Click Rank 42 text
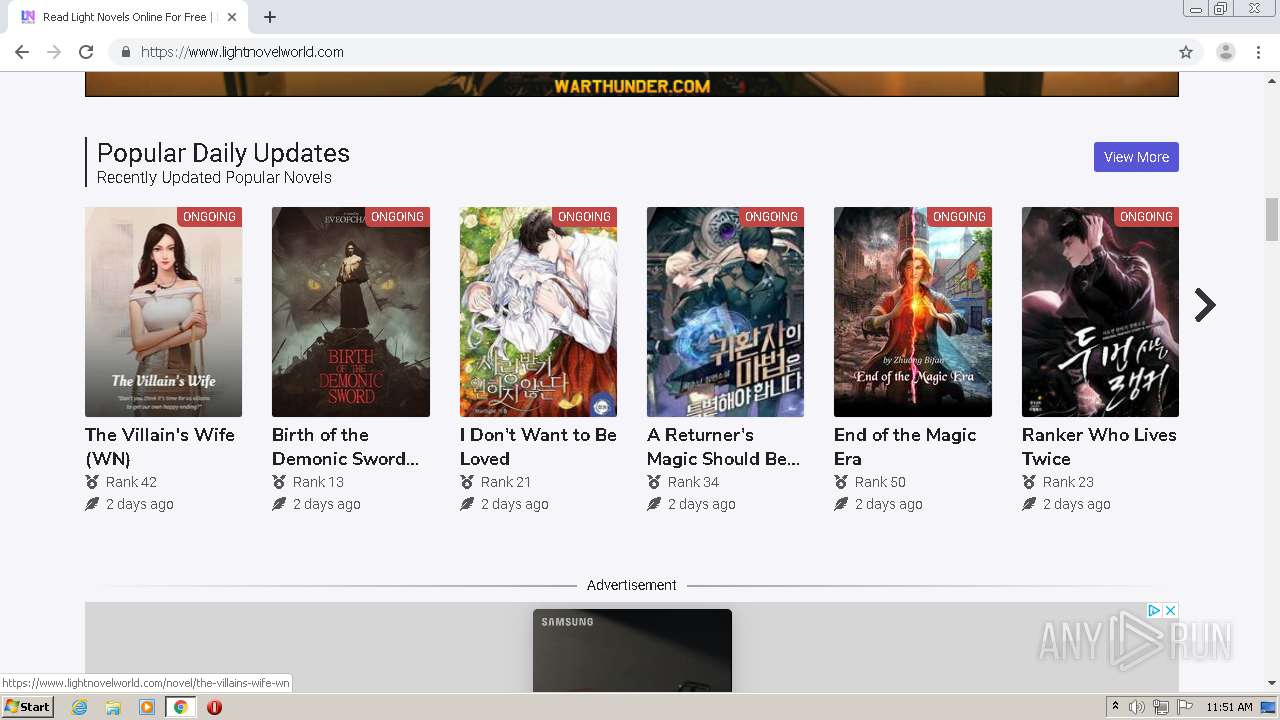This screenshot has width=1280, height=720. (x=131, y=482)
